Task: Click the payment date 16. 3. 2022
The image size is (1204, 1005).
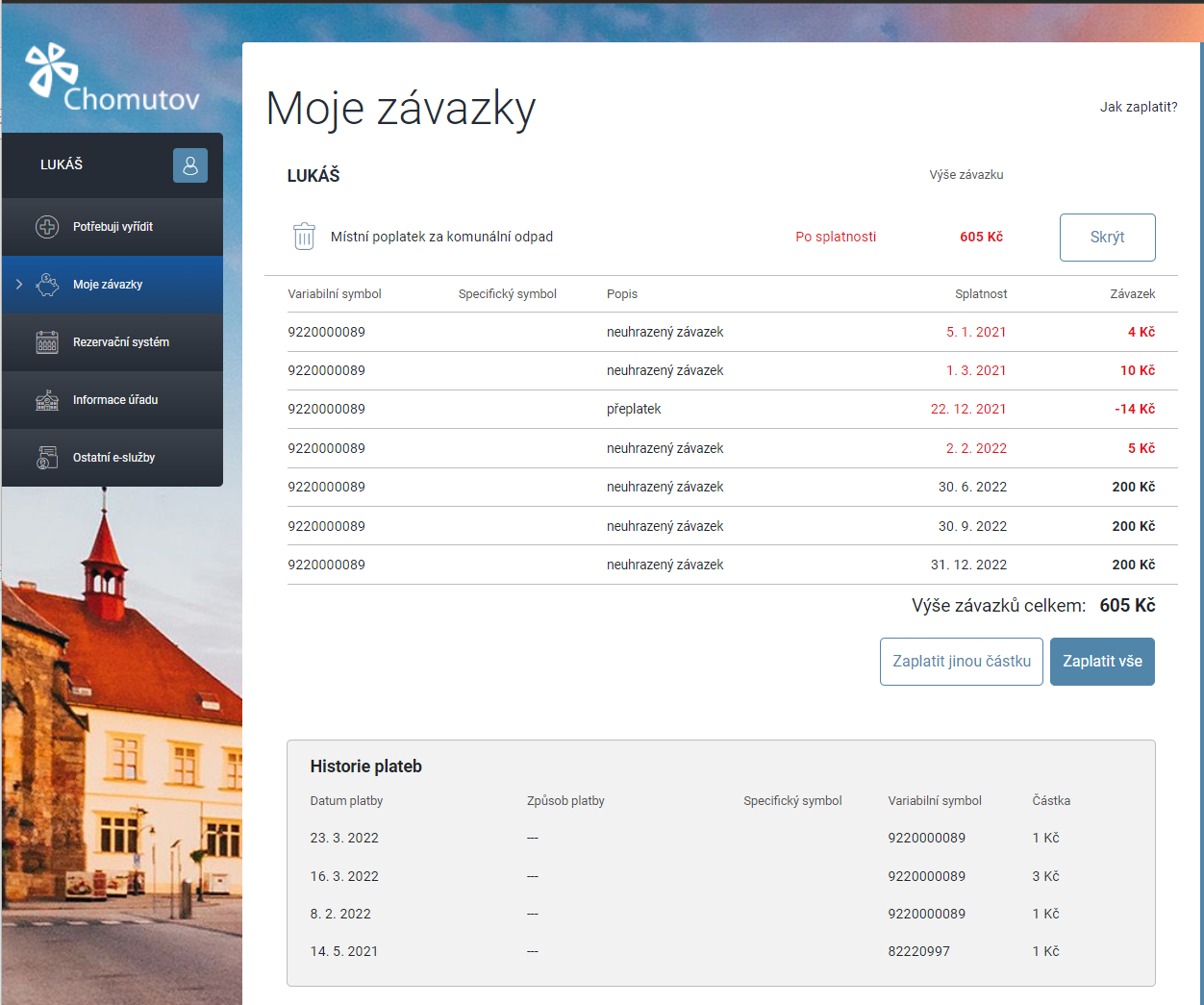Action: point(344,877)
